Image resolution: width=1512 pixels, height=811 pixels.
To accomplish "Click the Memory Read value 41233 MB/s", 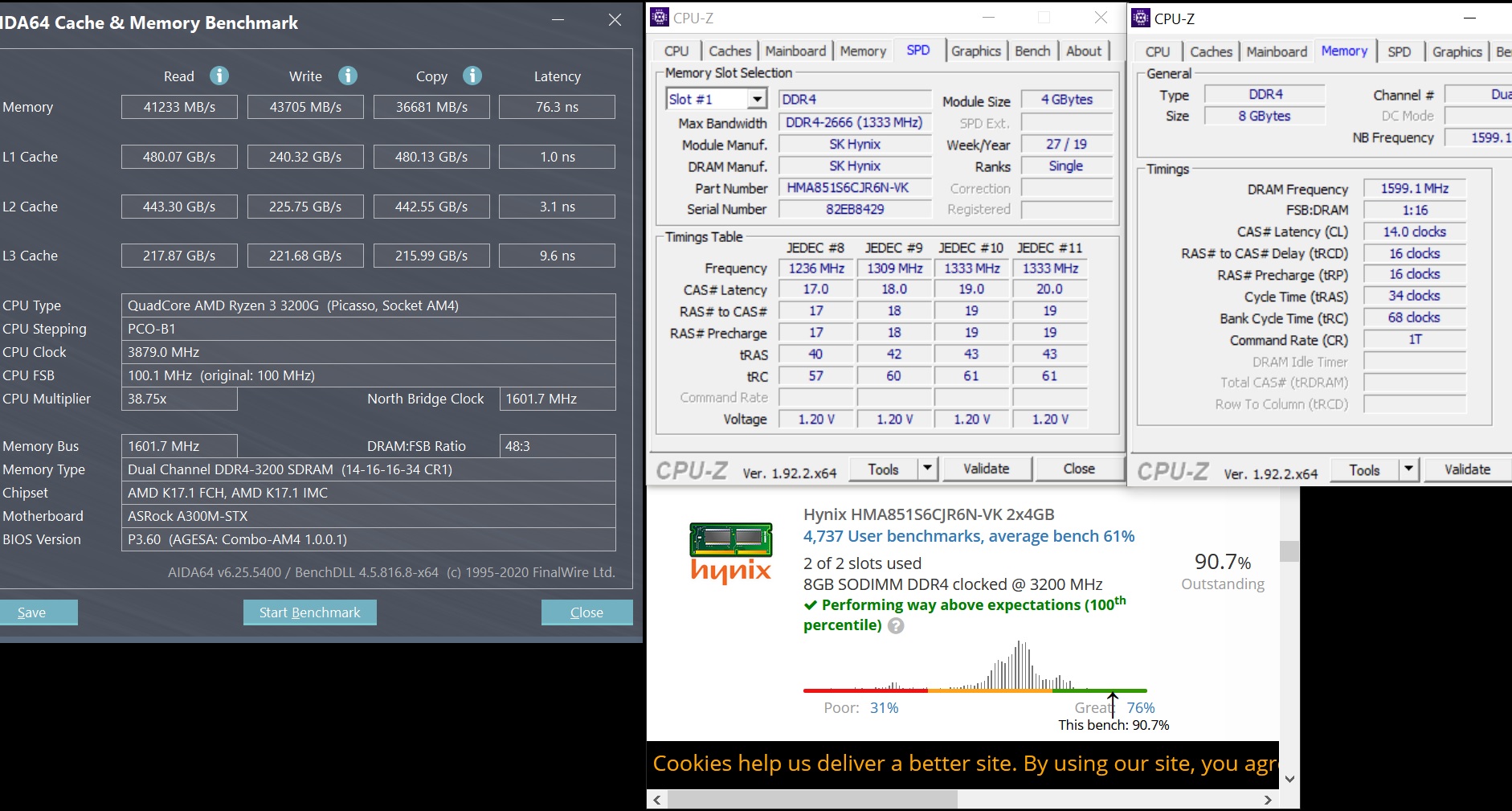I will (179, 107).
